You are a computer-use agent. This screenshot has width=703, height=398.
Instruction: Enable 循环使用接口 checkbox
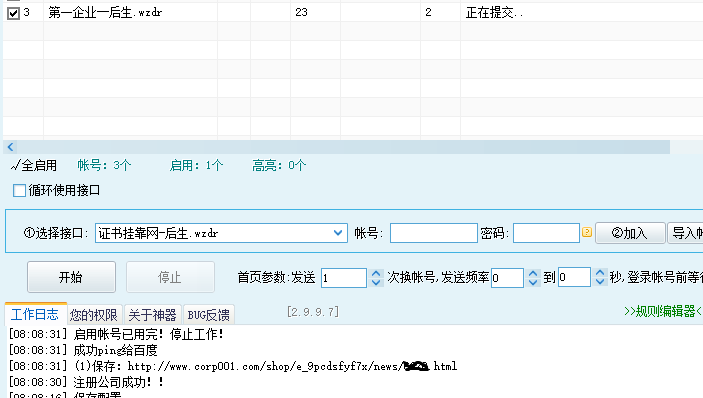pyautogui.click(x=19, y=190)
